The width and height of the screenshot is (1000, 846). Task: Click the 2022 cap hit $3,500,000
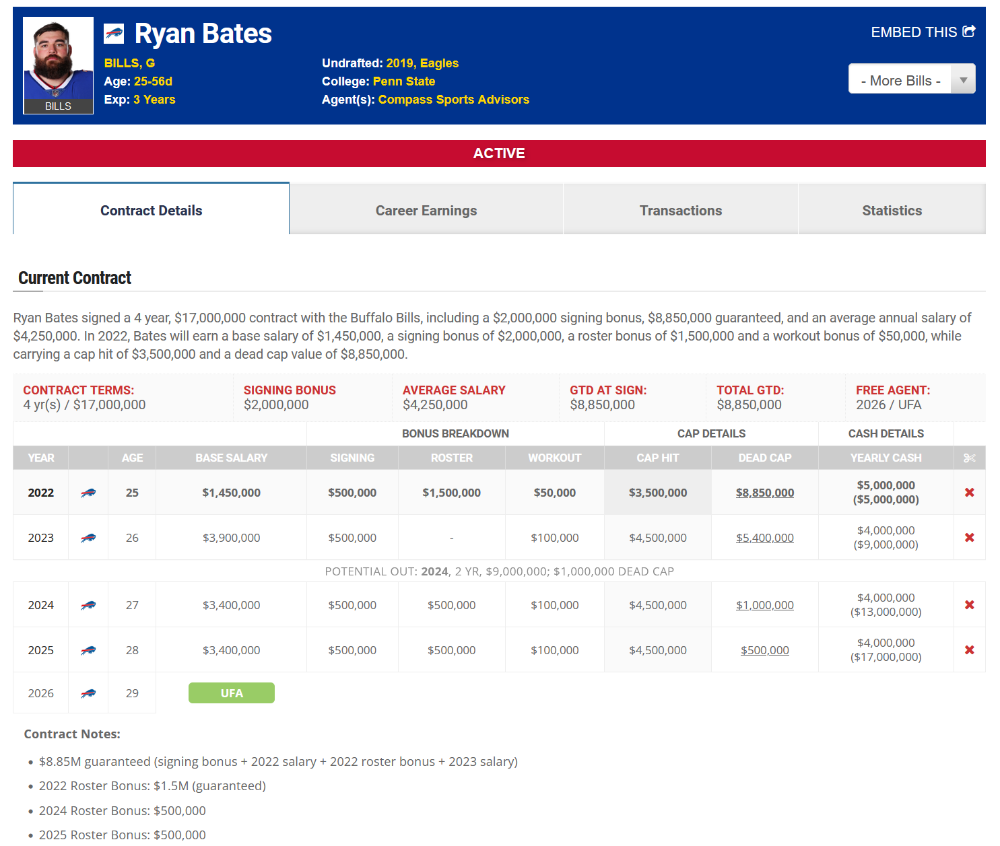pyautogui.click(x=658, y=493)
